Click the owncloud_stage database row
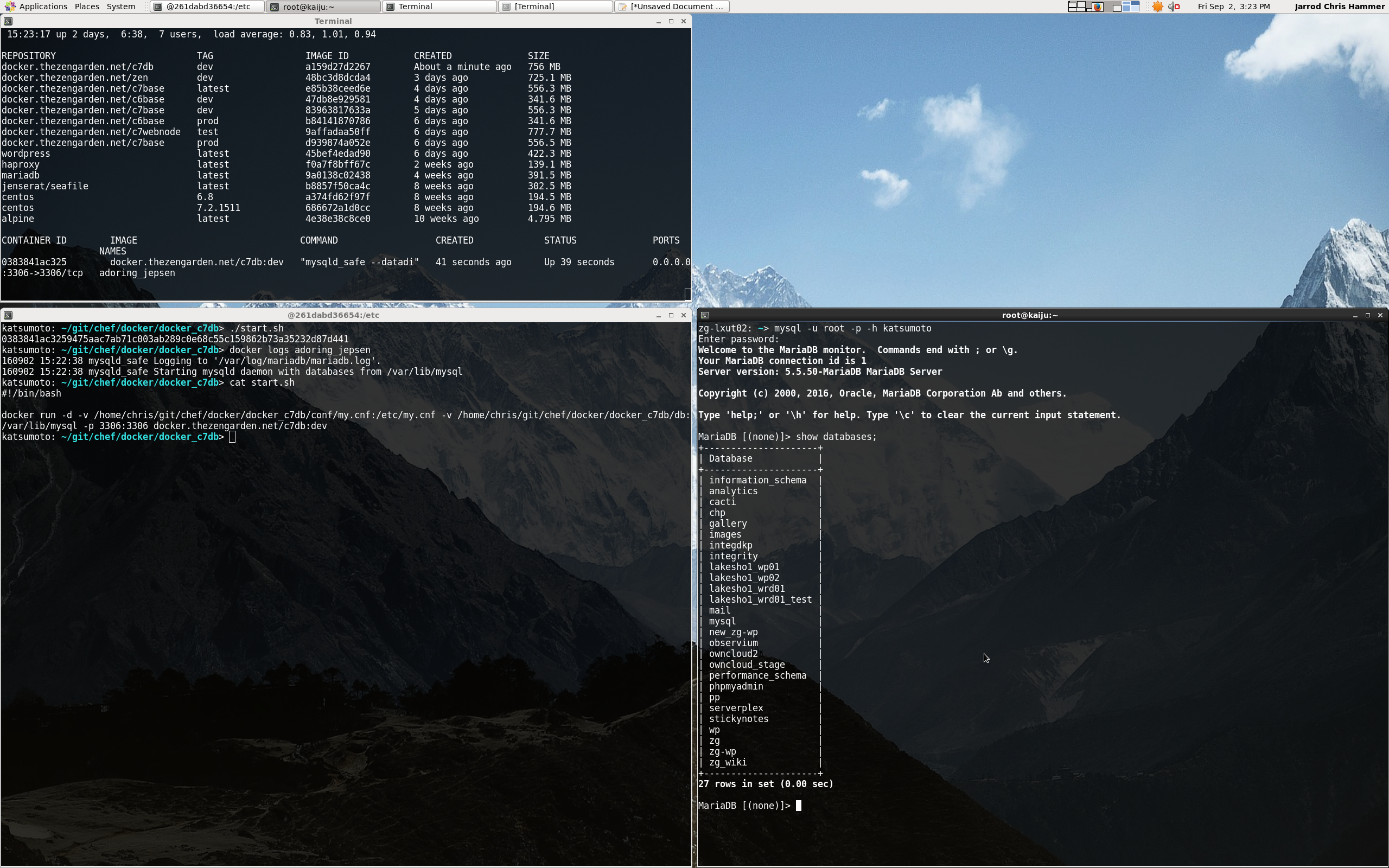Image resolution: width=1389 pixels, height=868 pixels. pos(760,665)
